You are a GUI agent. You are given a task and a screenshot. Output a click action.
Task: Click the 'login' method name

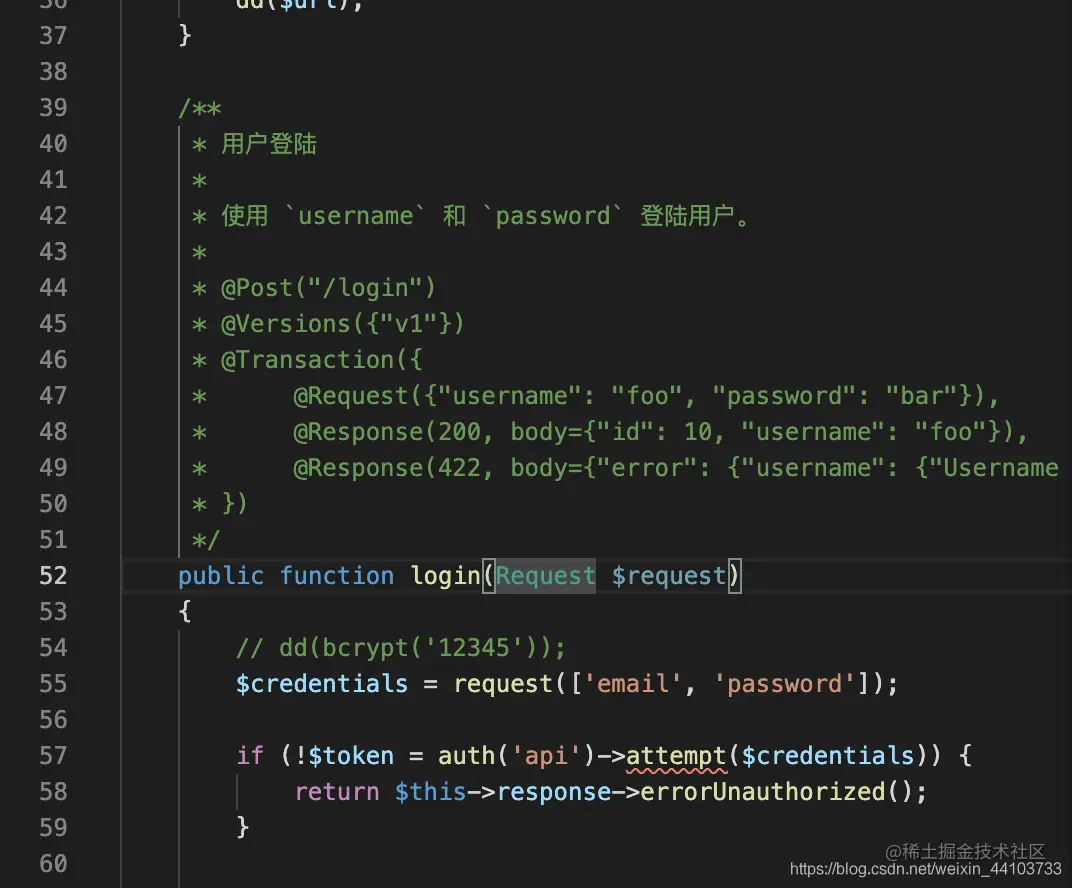445,576
